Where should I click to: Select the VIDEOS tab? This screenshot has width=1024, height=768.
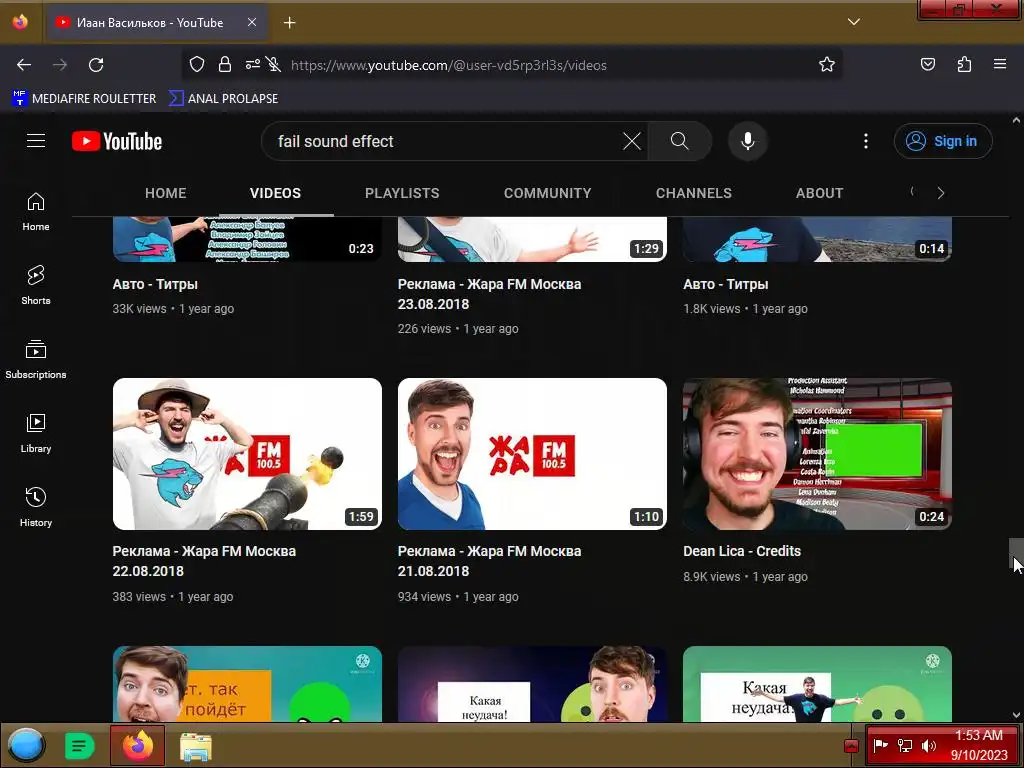pos(276,193)
